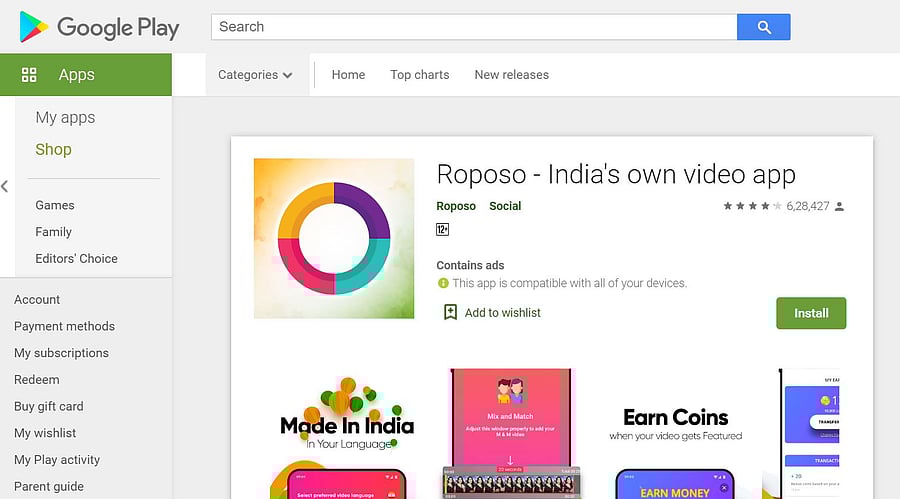This screenshot has width=900, height=499.
Task: Open the New releases tab
Action: [x=511, y=75]
